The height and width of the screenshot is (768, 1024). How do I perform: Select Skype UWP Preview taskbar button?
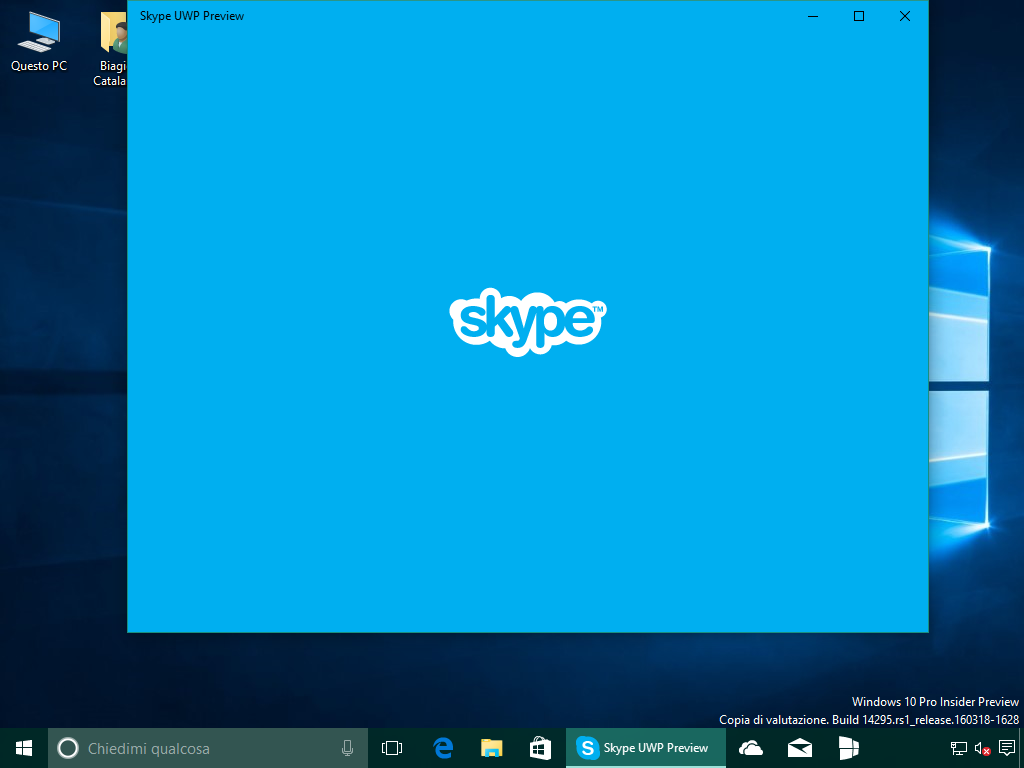646,748
